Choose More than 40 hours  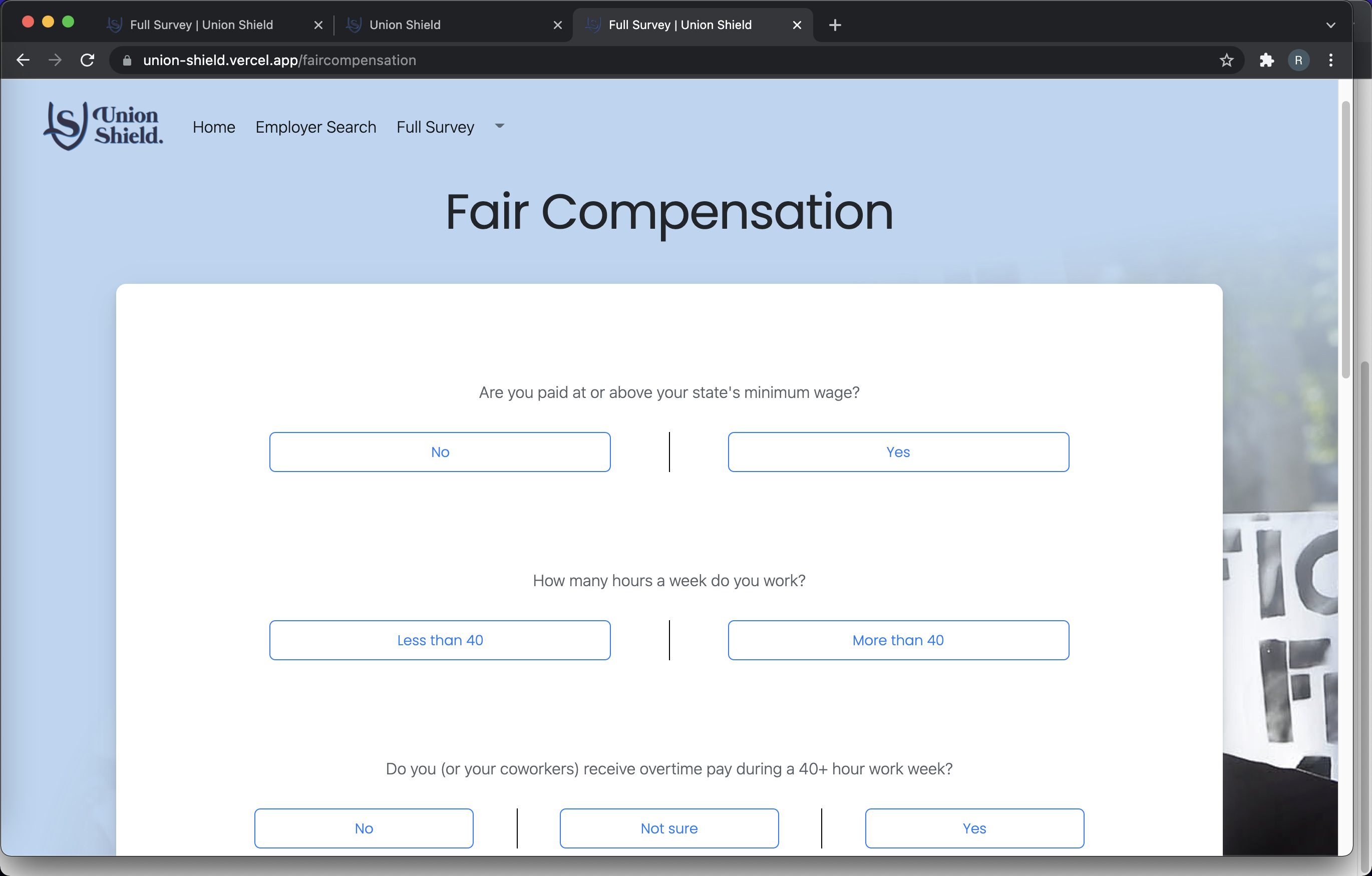tap(898, 640)
